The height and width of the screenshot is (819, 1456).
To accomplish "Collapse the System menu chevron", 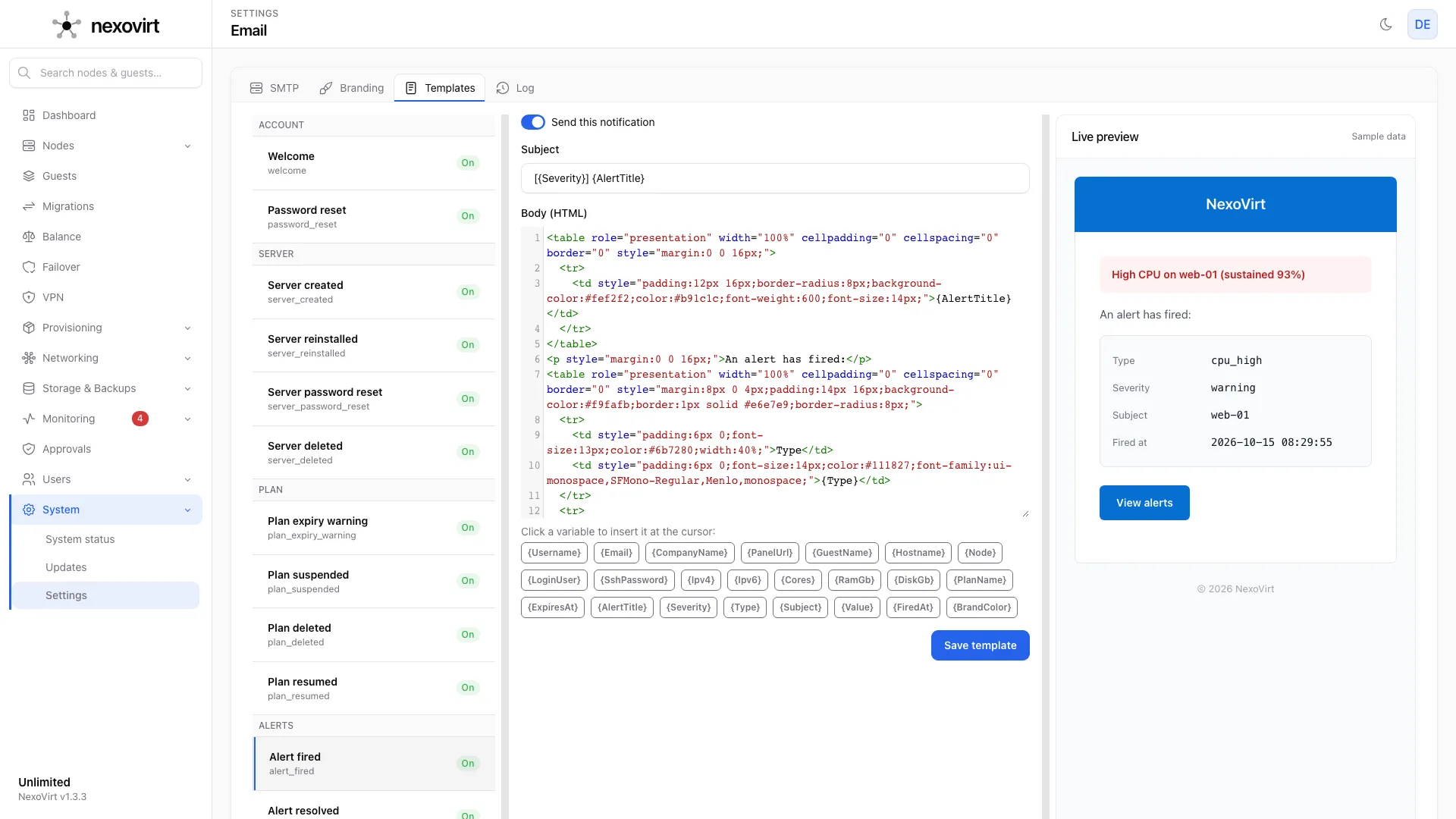I will 187,510.
